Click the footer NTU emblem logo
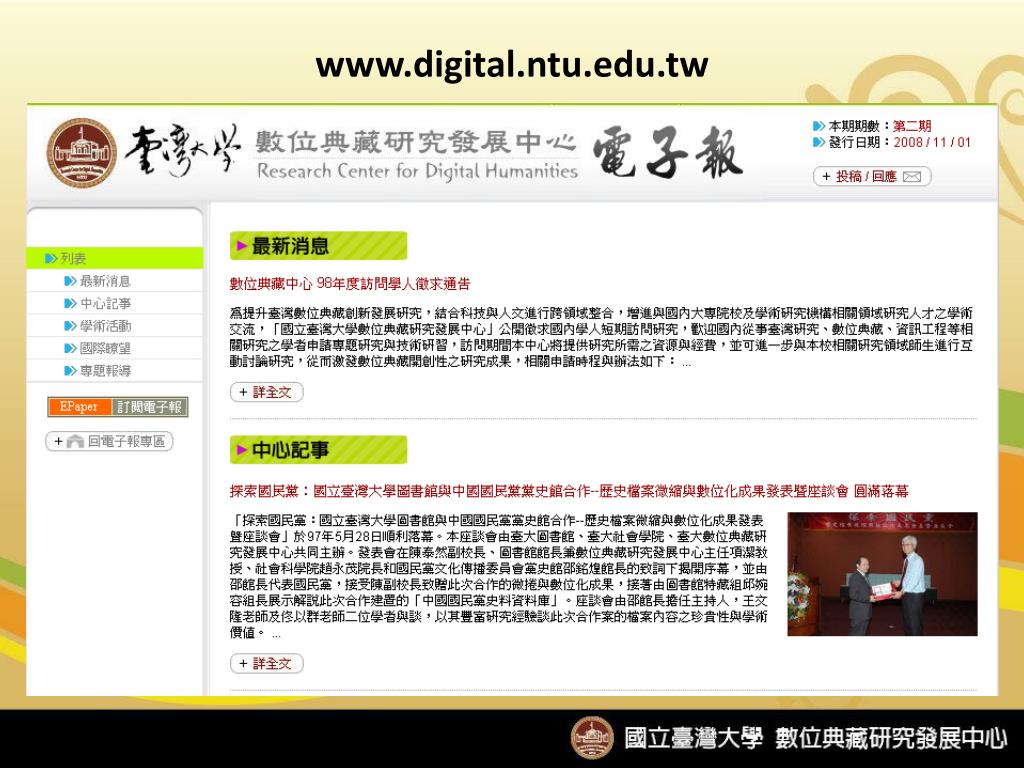Screen dimensions: 1024x768 pyautogui.click(x=592, y=738)
